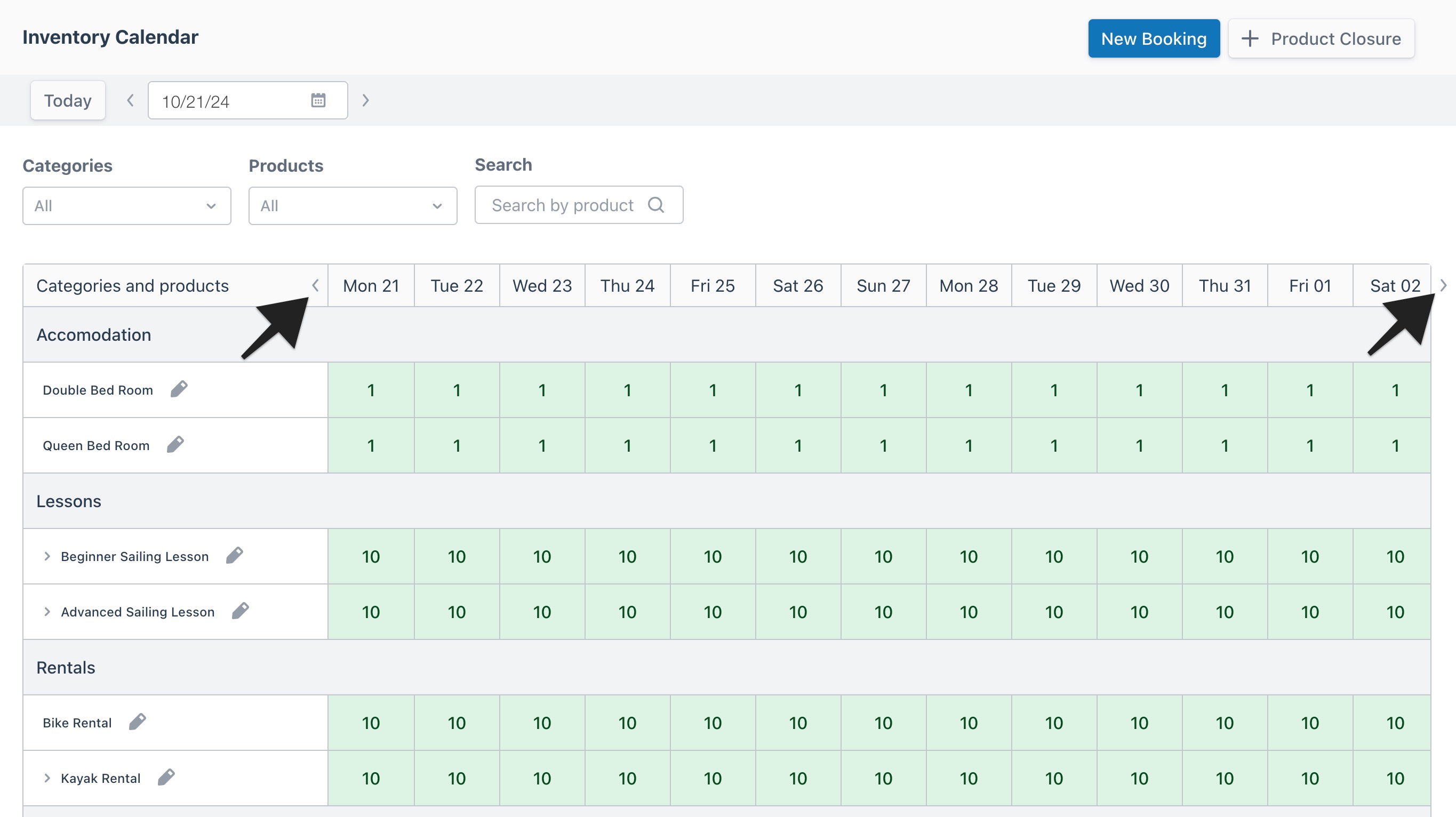Click Beginner Sailing Lesson availability on Tue 22
This screenshot has height=817, width=1456.
(x=457, y=557)
